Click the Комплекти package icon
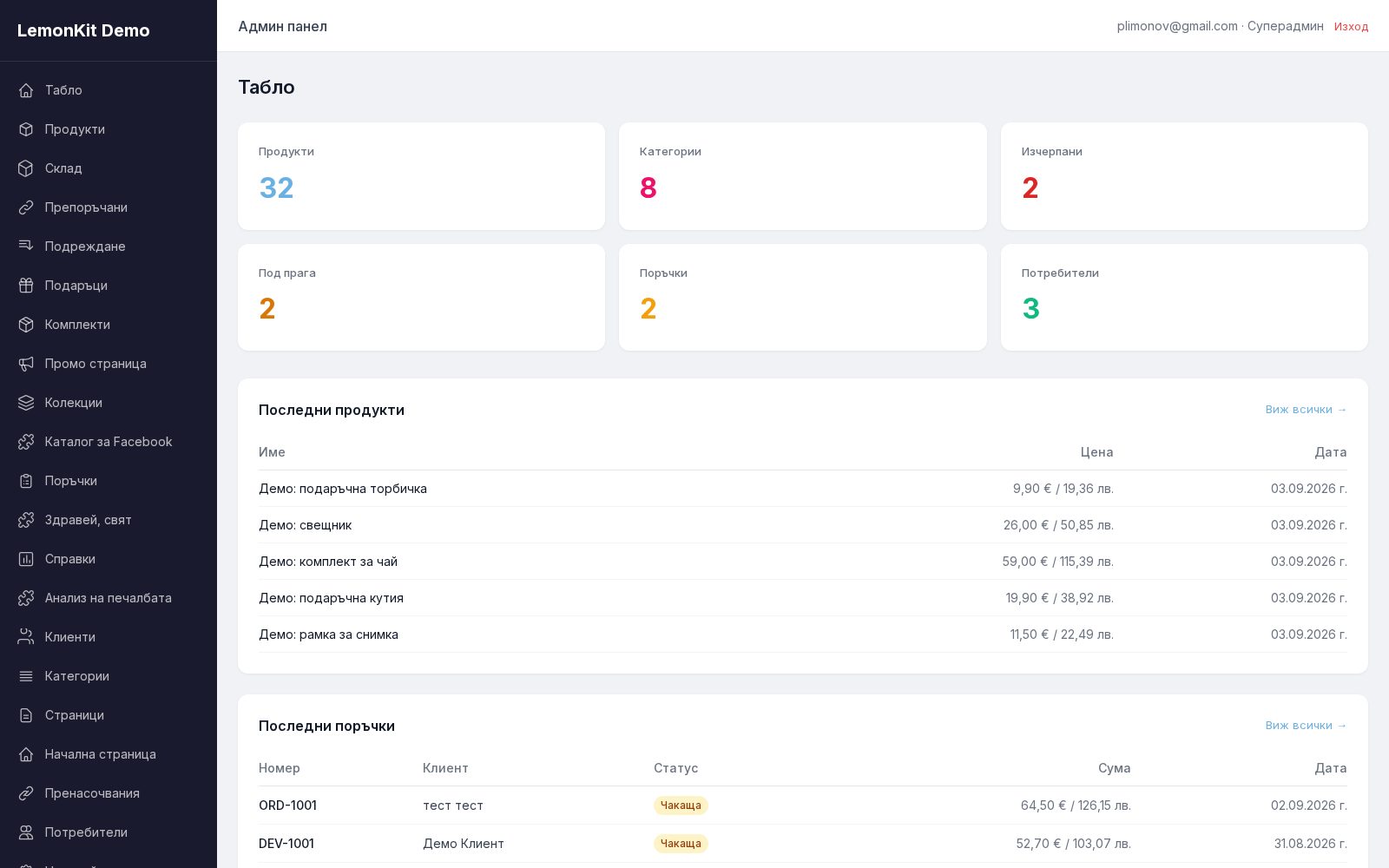This screenshot has width=1389, height=868. click(x=26, y=325)
